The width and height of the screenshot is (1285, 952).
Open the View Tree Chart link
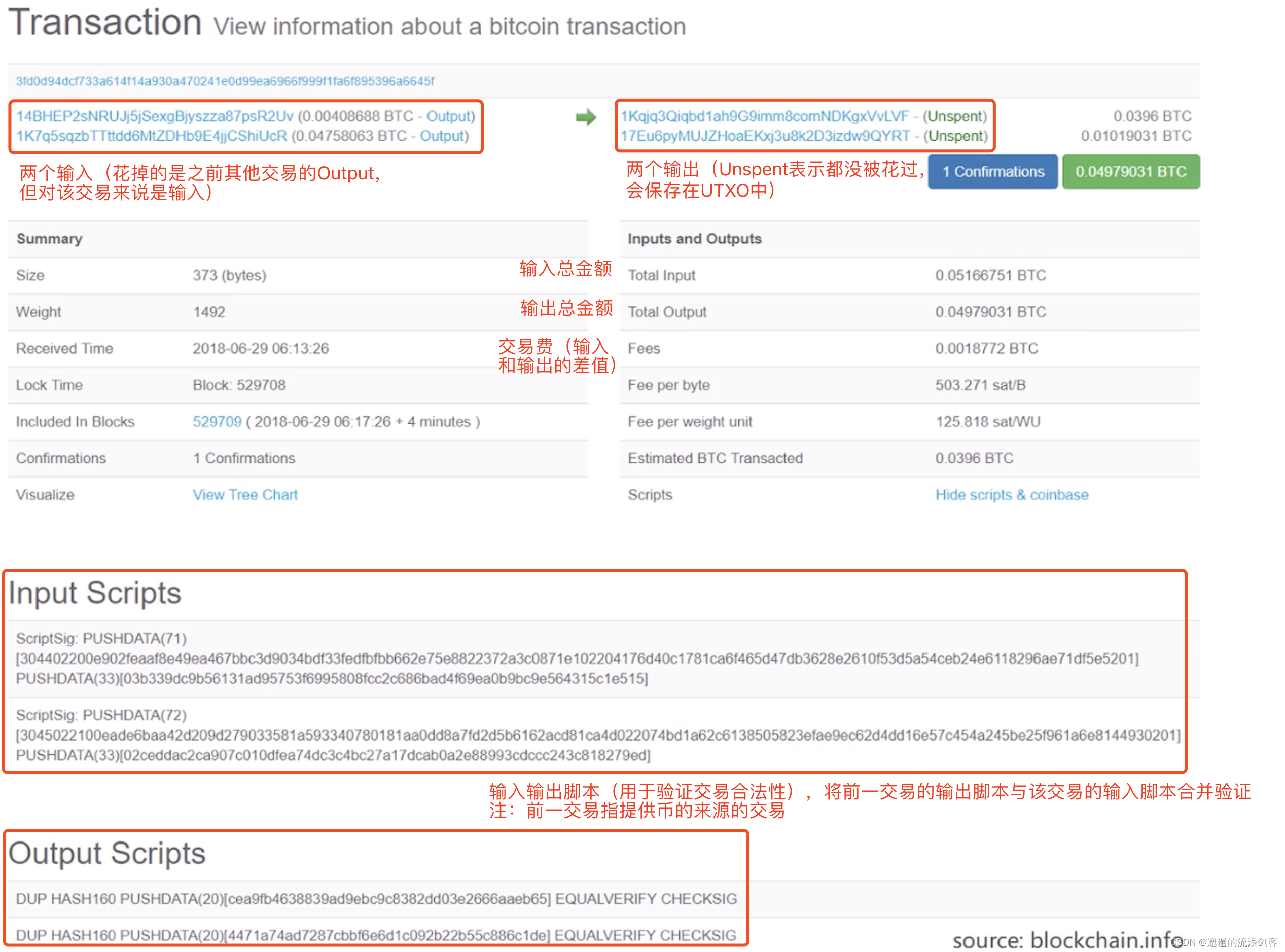[245, 495]
